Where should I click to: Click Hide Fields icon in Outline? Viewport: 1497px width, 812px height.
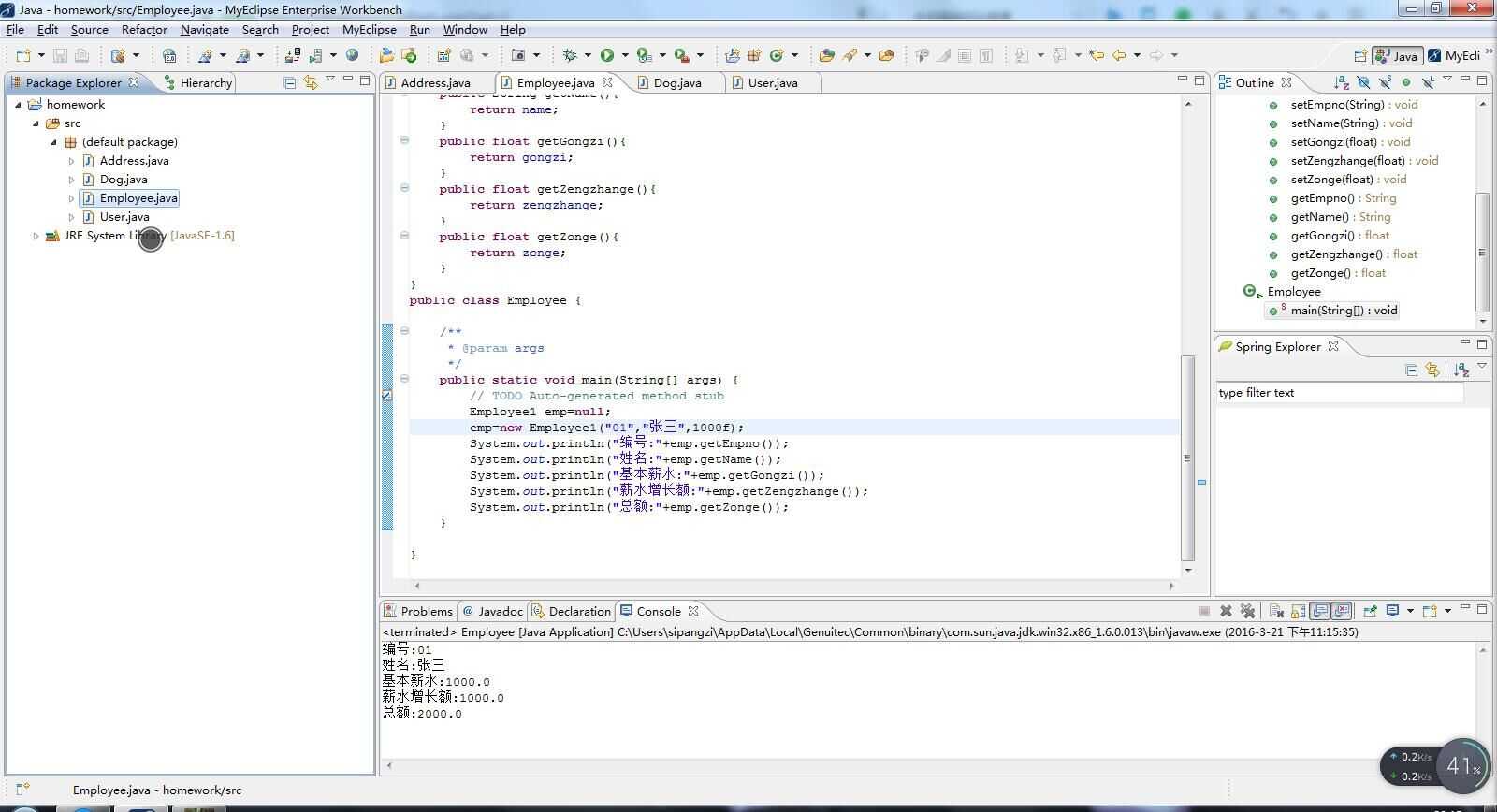[1363, 82]
